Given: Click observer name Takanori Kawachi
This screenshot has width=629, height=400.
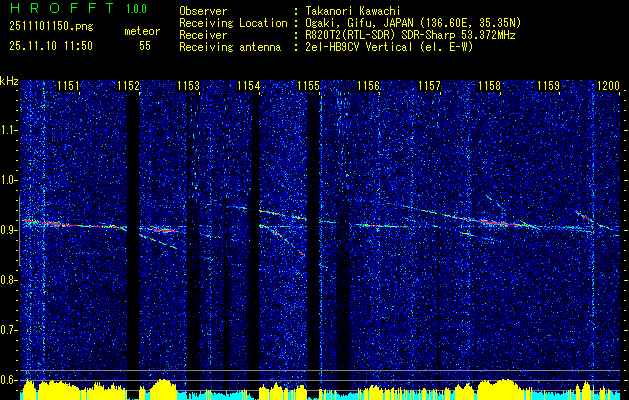Looking at the screenshot, I should (x=353, y=11).
